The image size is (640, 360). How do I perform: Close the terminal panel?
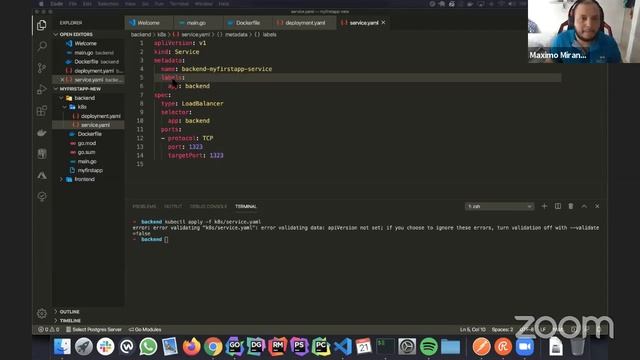[597, 206]
